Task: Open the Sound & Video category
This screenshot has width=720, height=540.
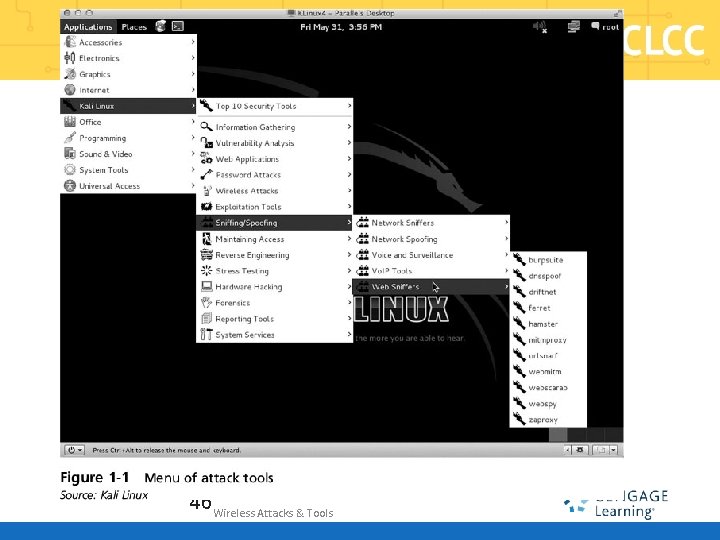Action: coord(129,154)
